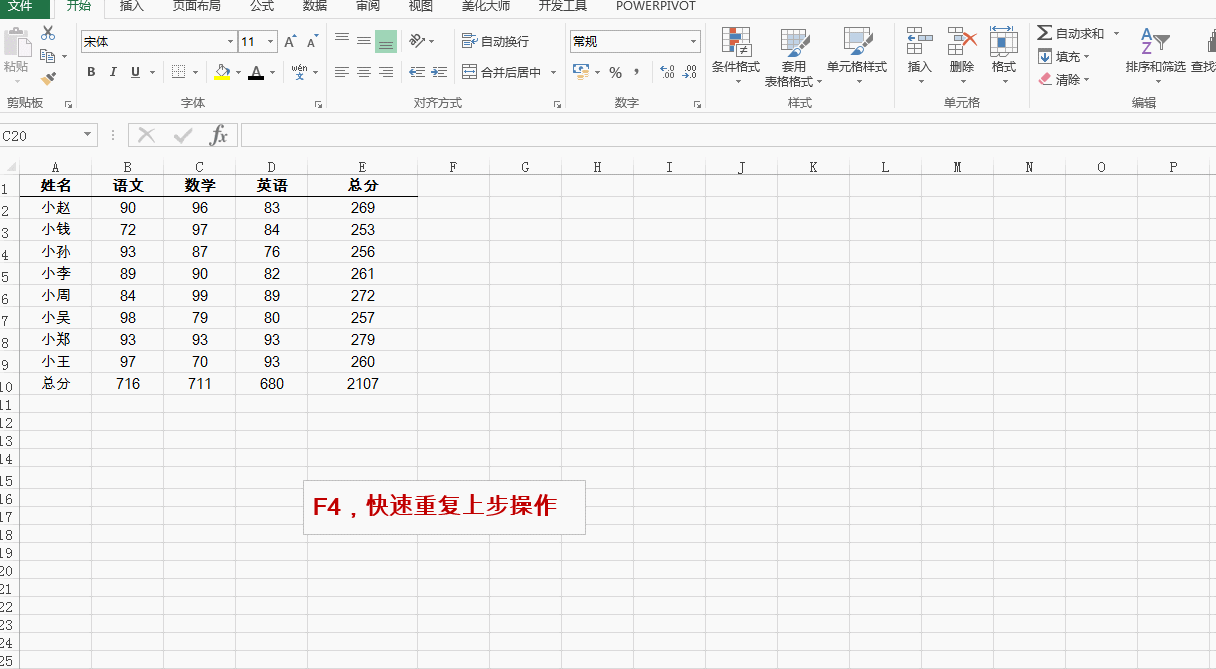The height and width of the screenshot is (669, 1216).
Task: Toggle Bold formatting
Action: click(x=91, y=72)
